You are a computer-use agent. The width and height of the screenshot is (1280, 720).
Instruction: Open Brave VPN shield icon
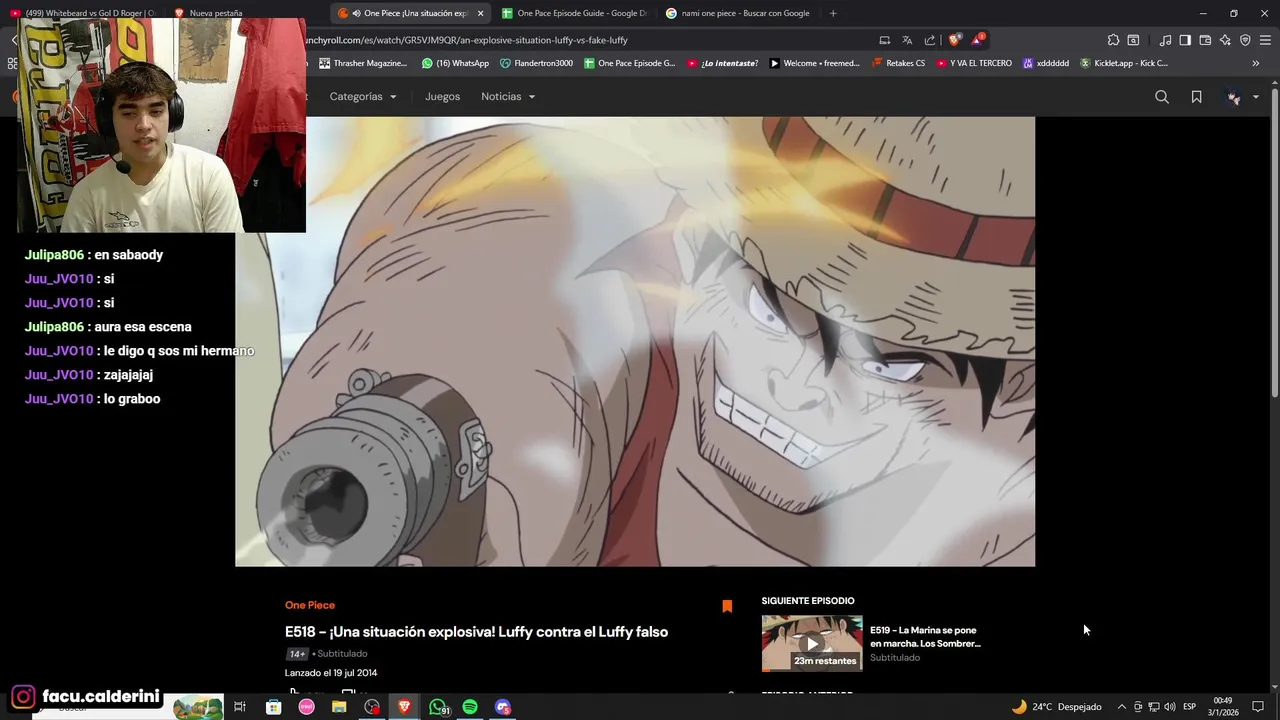1245,40
